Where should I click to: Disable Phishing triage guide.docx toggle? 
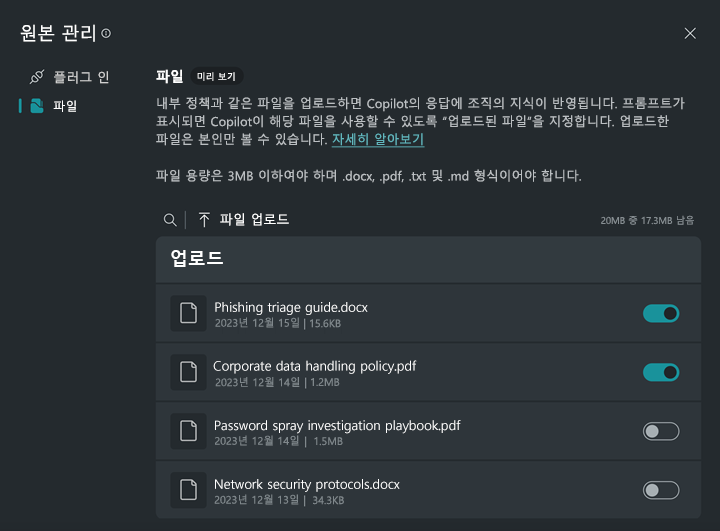[661, 314]
